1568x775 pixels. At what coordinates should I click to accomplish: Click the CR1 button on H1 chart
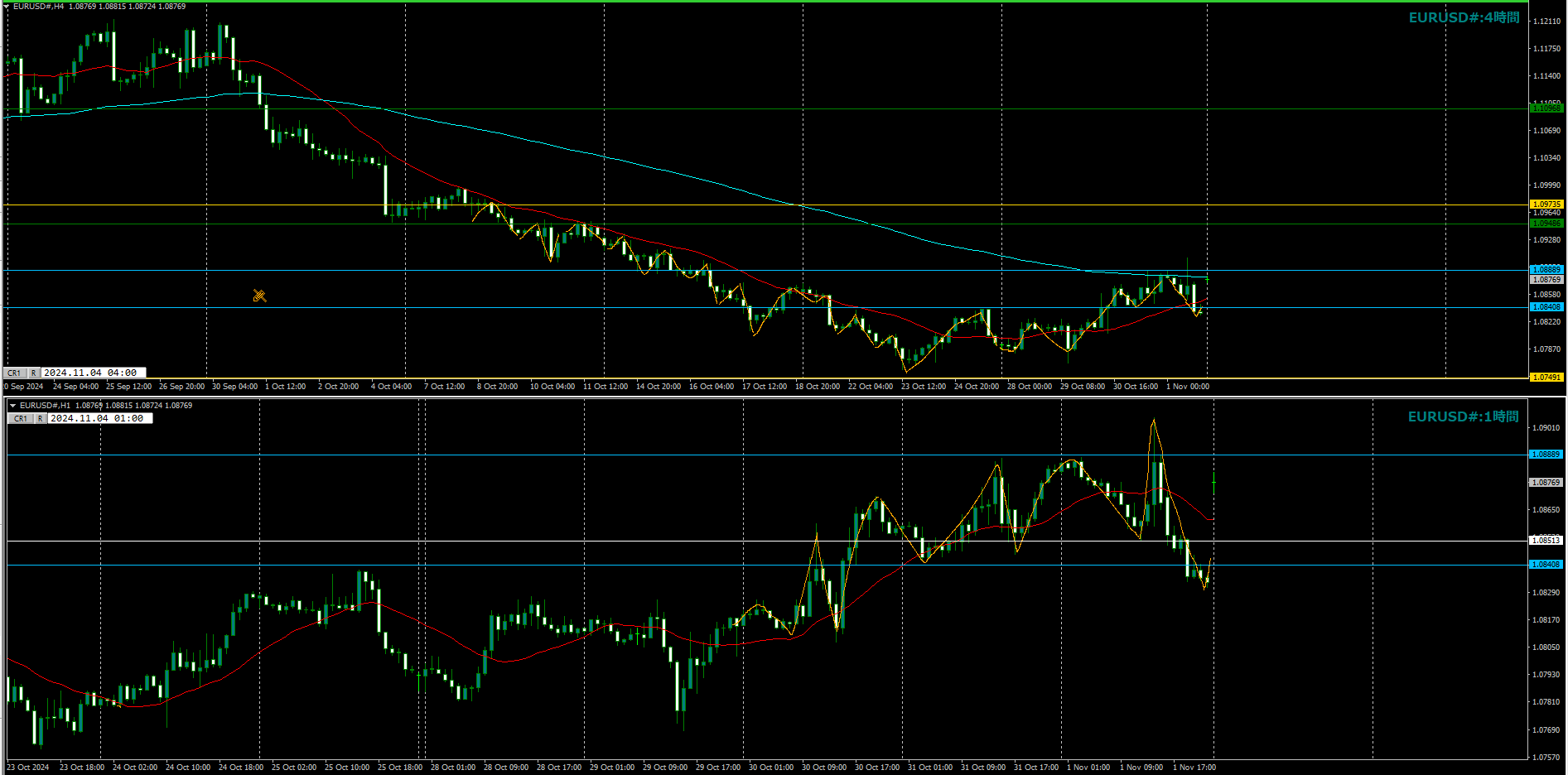coord(21,419)
